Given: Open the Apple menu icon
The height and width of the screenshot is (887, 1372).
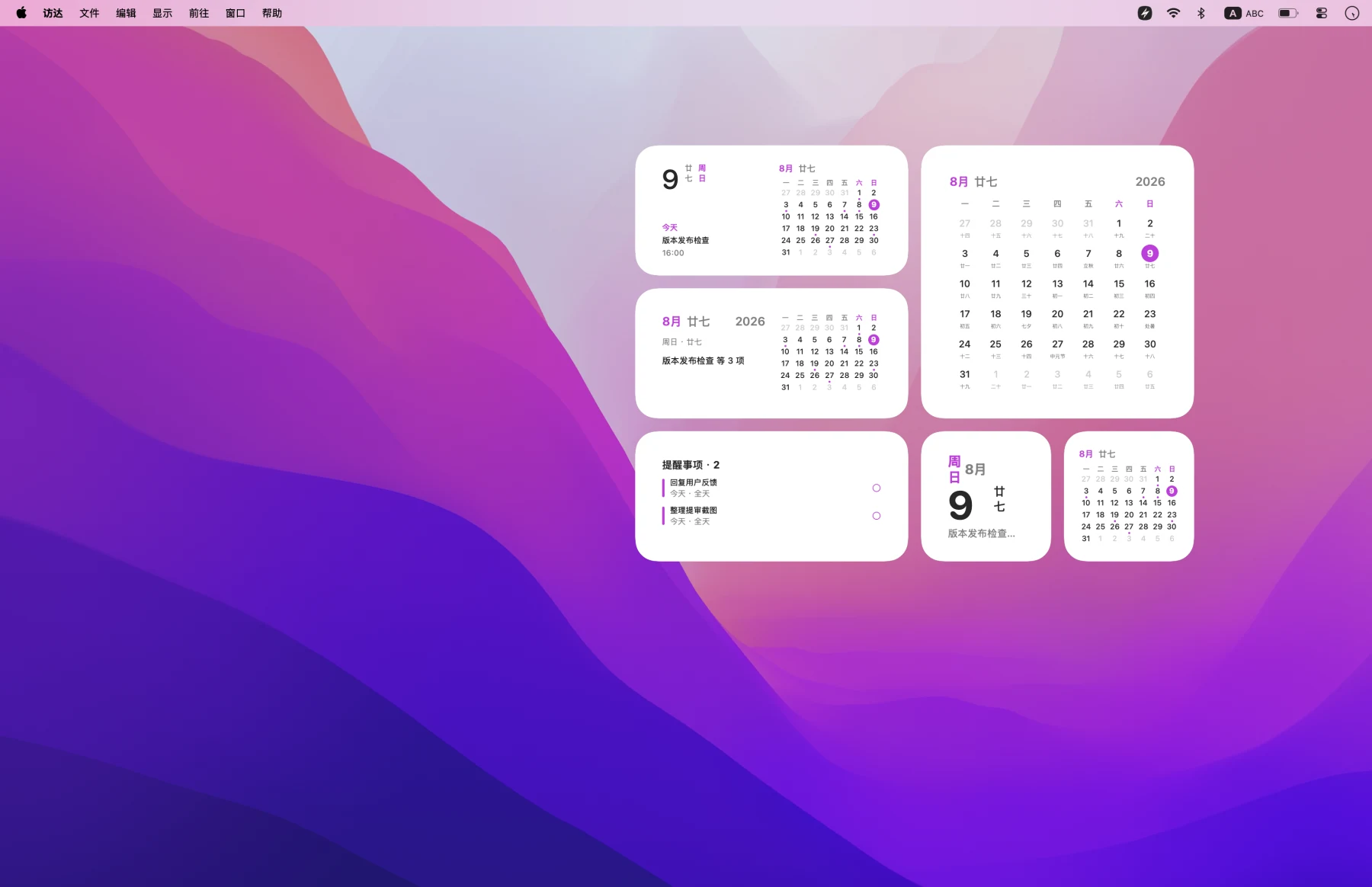Looking at the screenshot, I should 21,13.
